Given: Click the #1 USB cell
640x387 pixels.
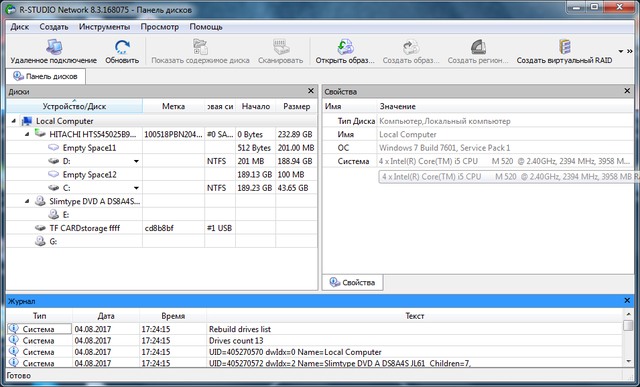Looking at the screenshot, I should click(219, 228).
